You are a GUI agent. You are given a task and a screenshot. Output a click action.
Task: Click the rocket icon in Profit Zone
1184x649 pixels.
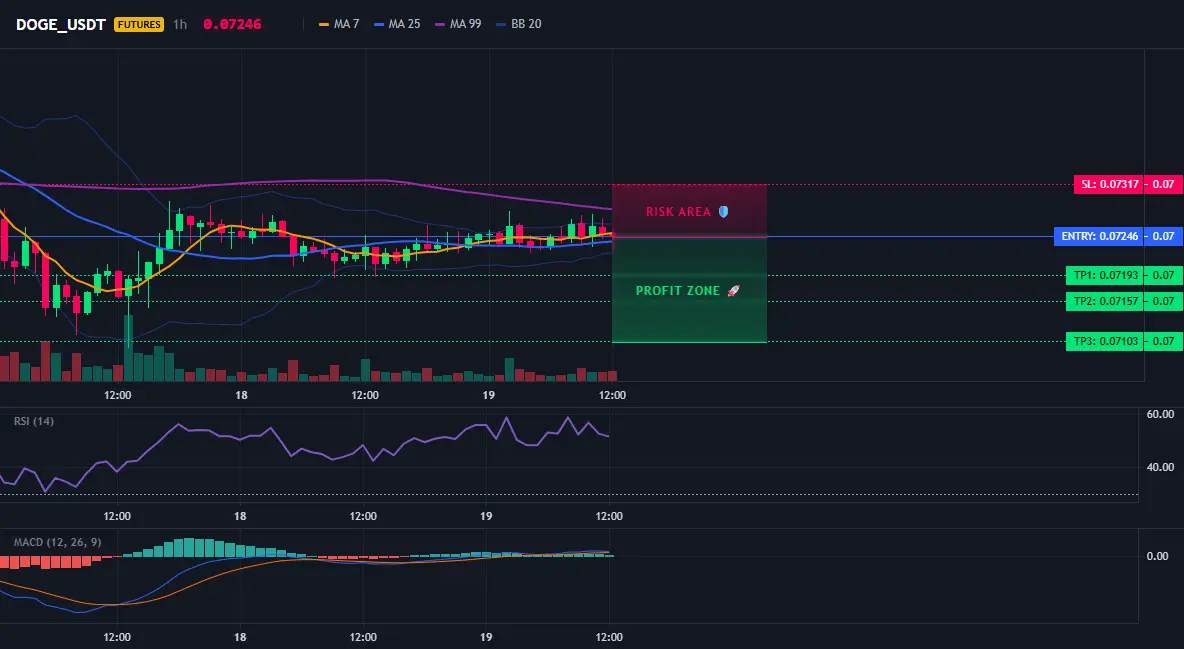pos(733,291)
